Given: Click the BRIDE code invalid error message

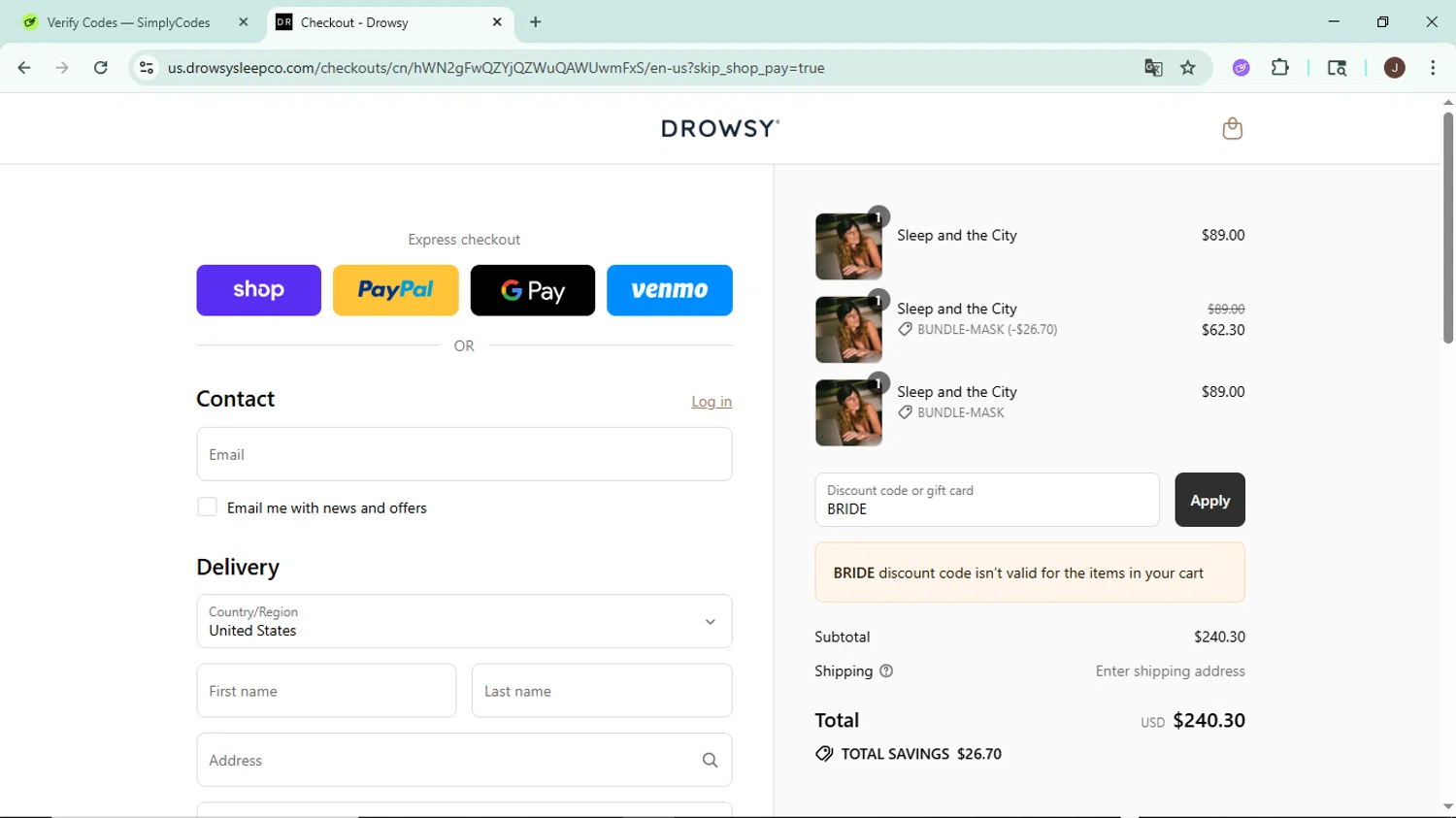Looking at the screenshot, I should click(1030, 573).
